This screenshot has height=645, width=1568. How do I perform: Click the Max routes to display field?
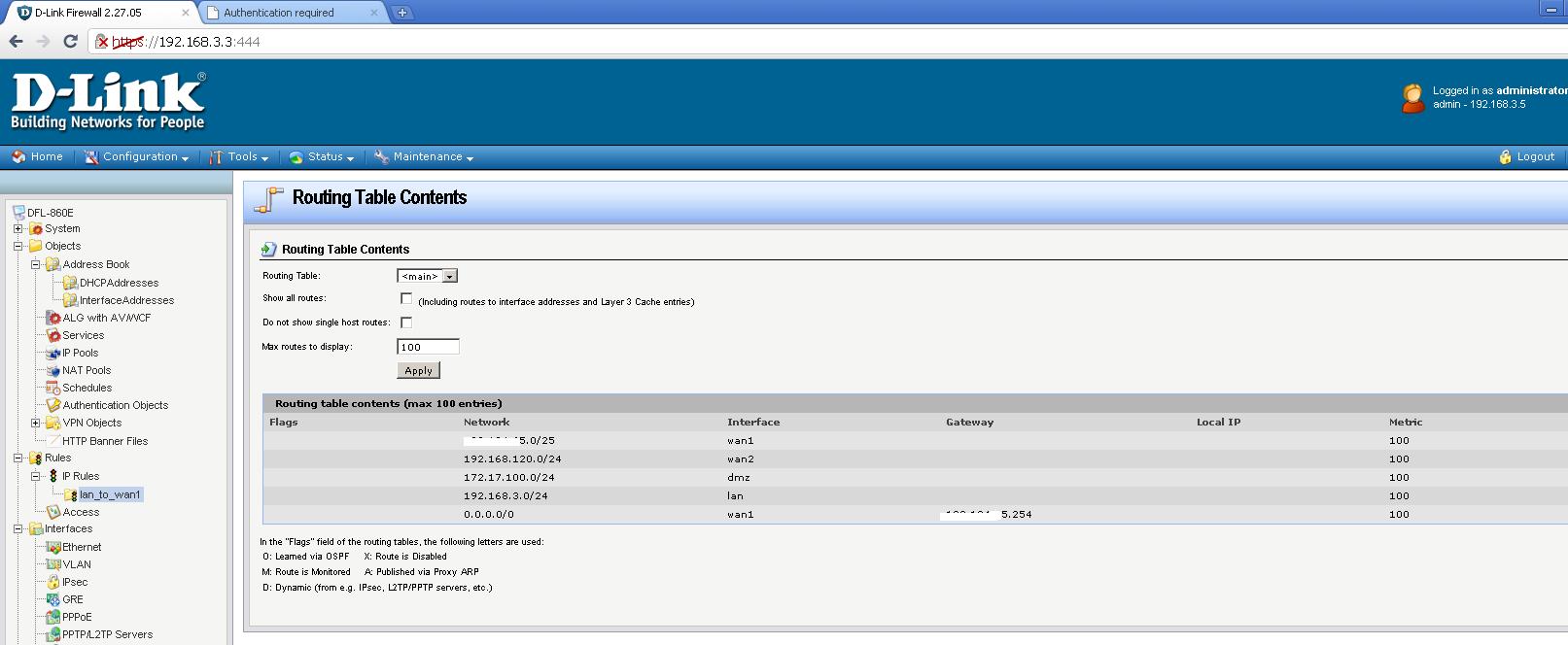tap(428, 347)
